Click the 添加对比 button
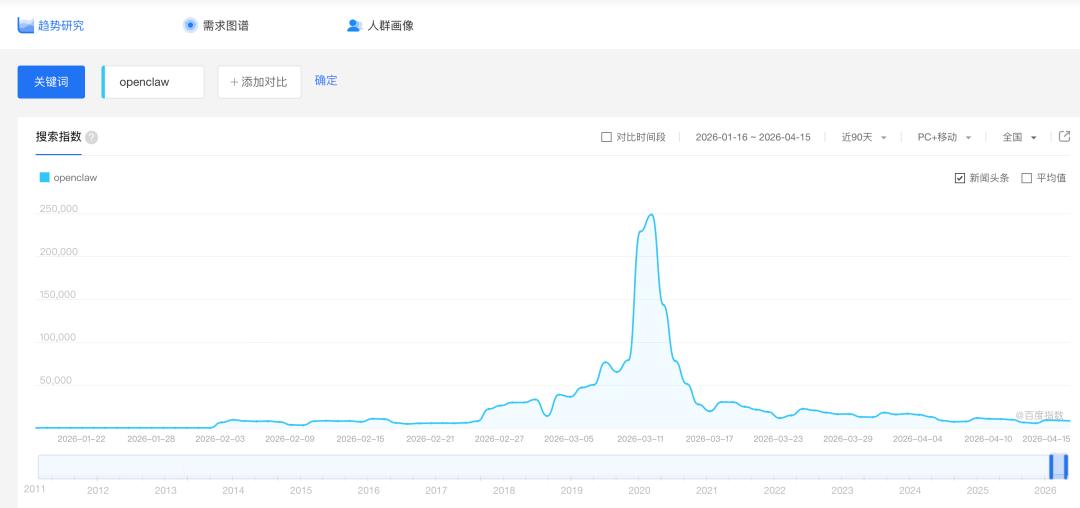This screenshot has height=508, width=1080. (259, 82)
